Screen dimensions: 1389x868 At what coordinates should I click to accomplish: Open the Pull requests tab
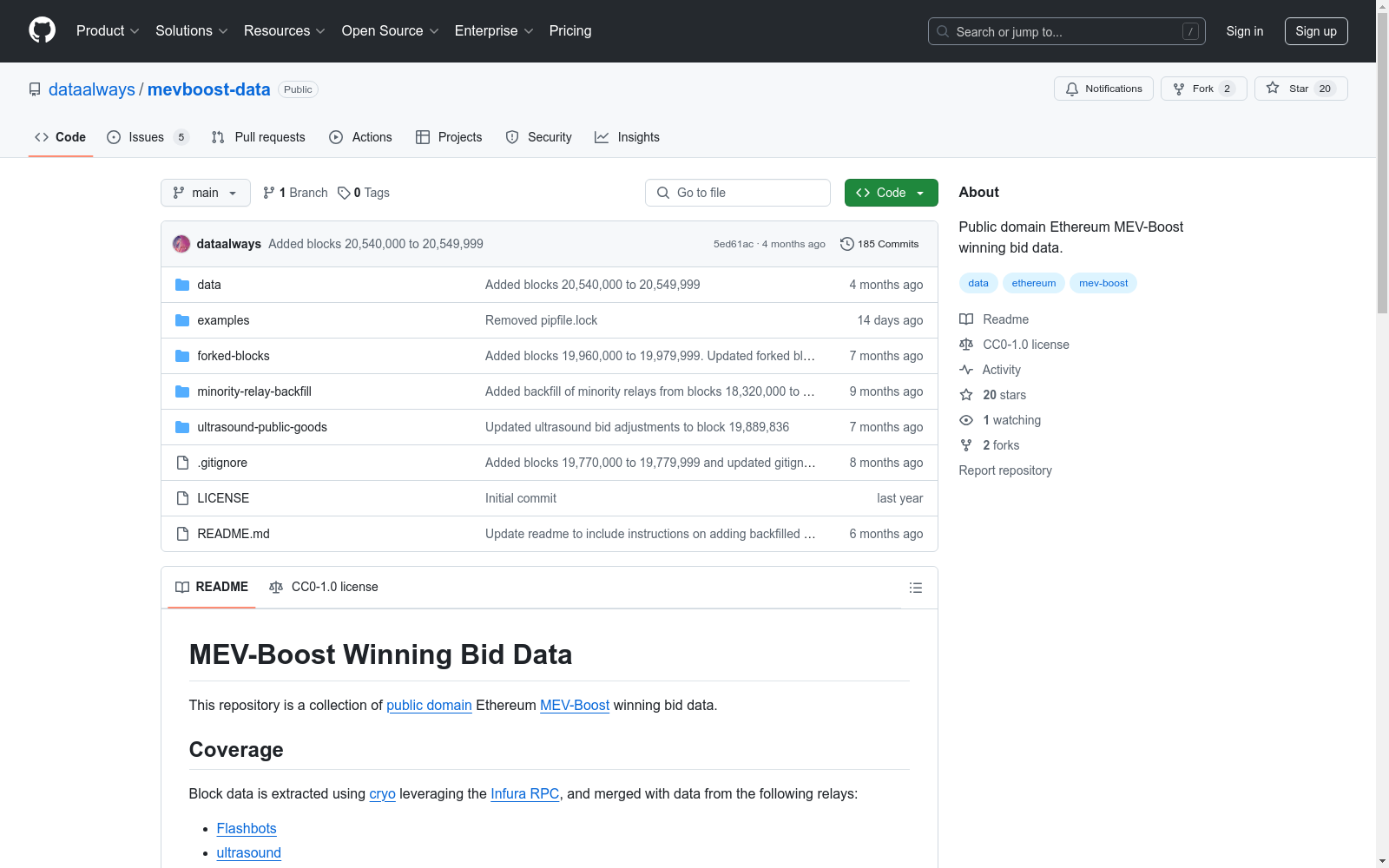259,137
